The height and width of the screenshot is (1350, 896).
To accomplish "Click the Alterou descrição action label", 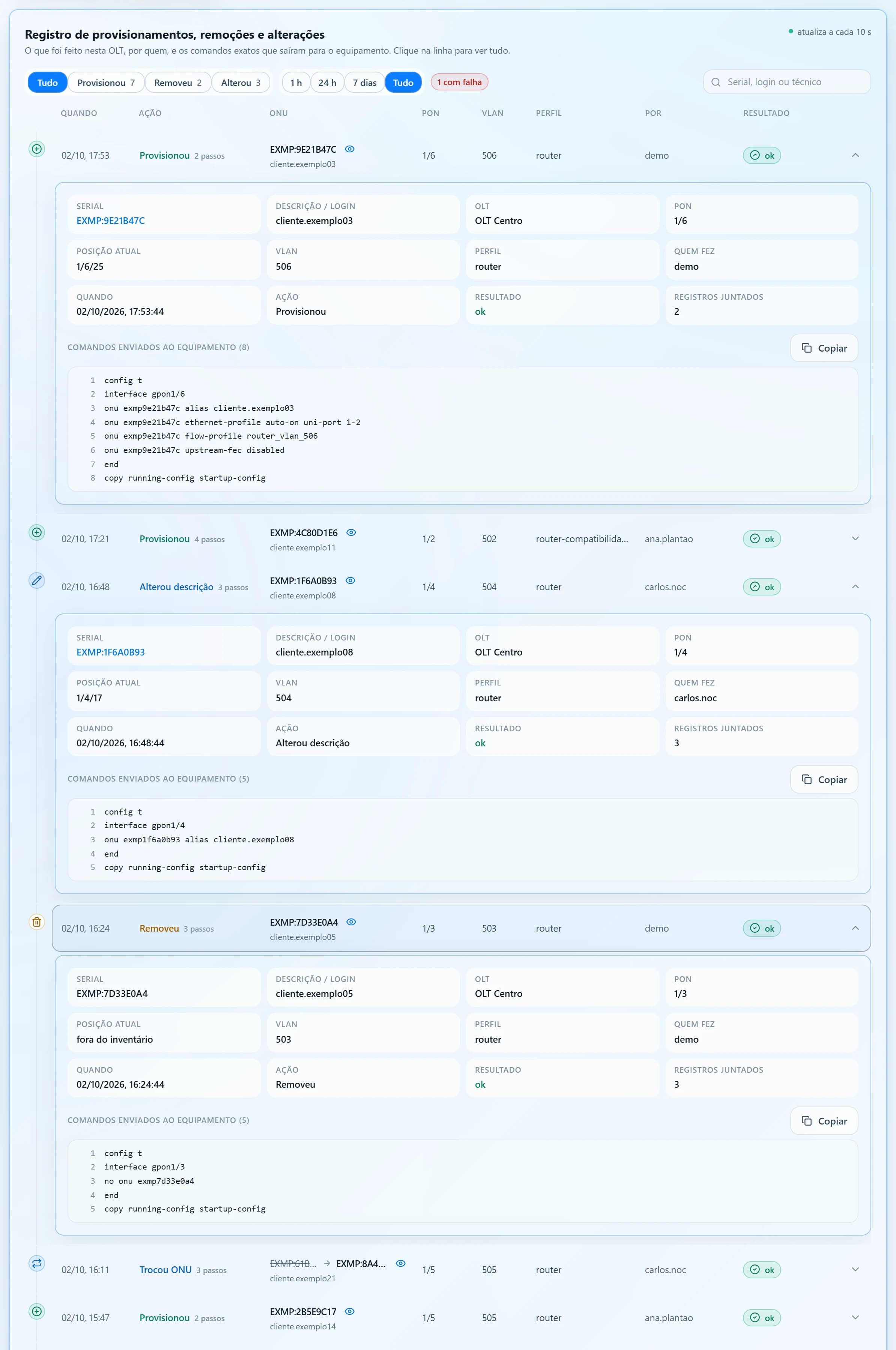I will point(177,587).
